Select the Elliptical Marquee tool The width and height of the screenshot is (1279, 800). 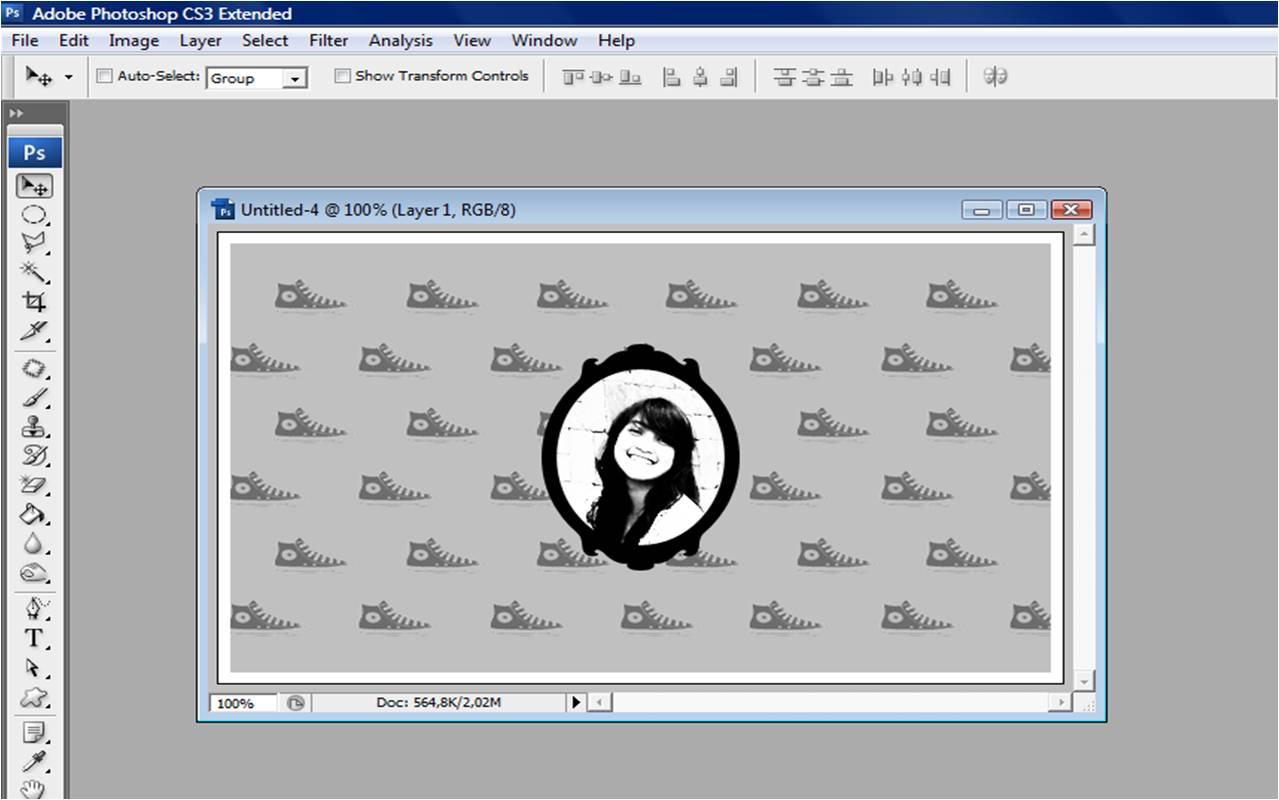pos(34,215)
